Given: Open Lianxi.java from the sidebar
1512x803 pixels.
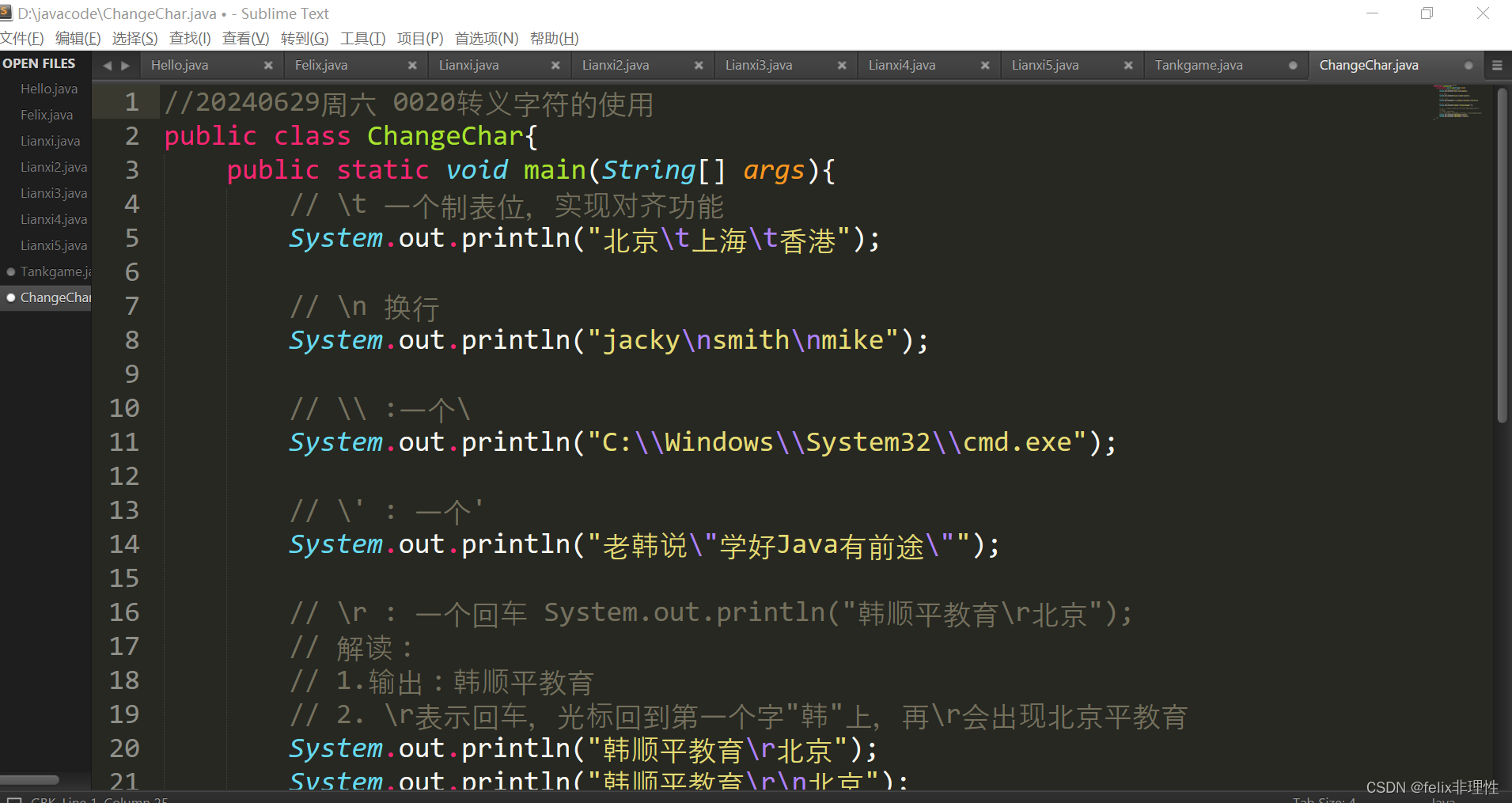Looking at the screenshot, I should pos(51,141).
